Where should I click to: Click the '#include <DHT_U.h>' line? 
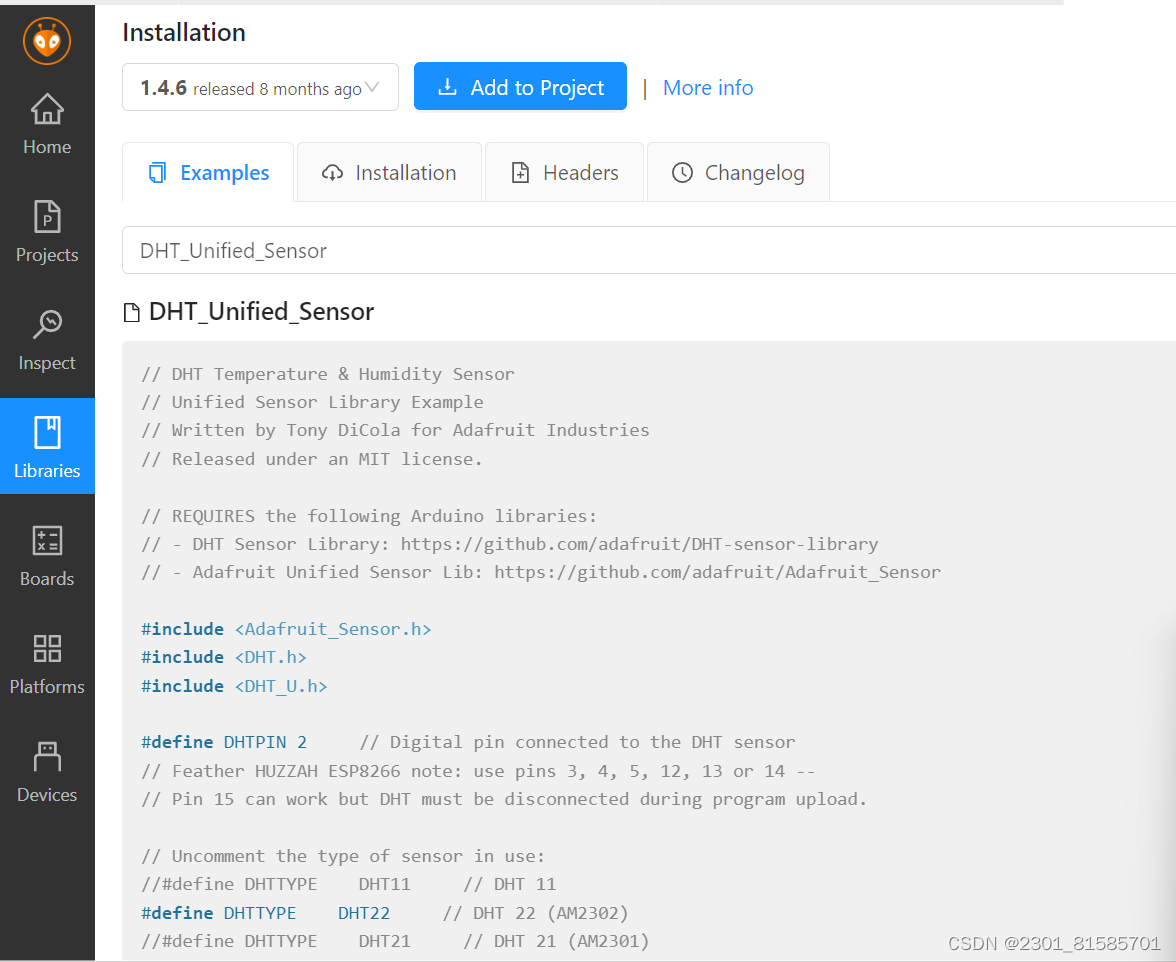pos(234,686)
